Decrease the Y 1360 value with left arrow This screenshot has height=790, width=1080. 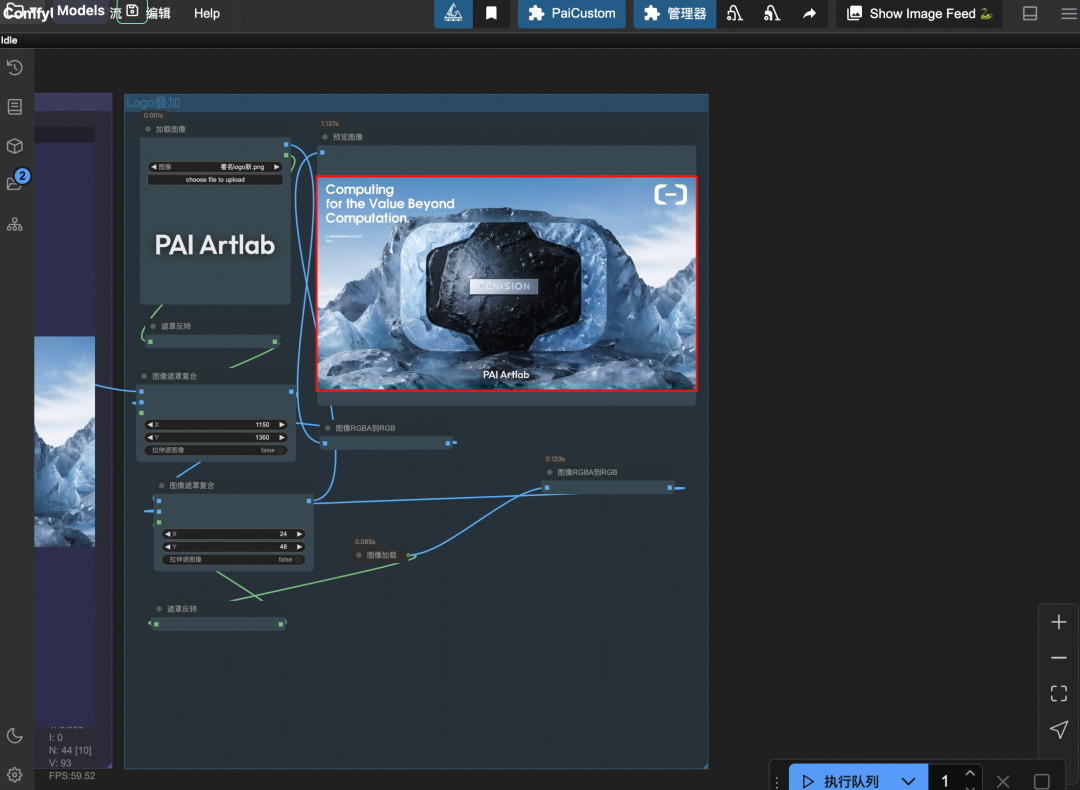150,437
